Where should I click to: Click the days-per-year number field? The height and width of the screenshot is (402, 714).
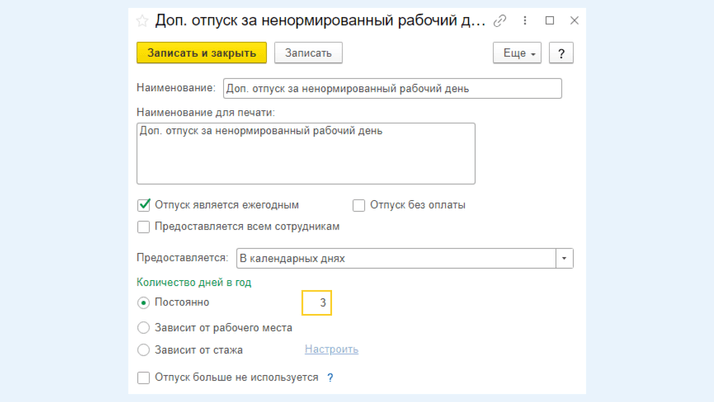316,302
